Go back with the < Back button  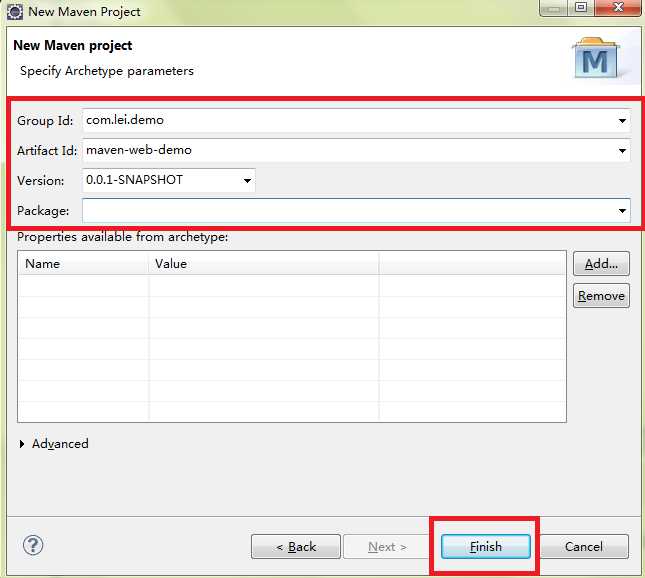click(296, 547)
